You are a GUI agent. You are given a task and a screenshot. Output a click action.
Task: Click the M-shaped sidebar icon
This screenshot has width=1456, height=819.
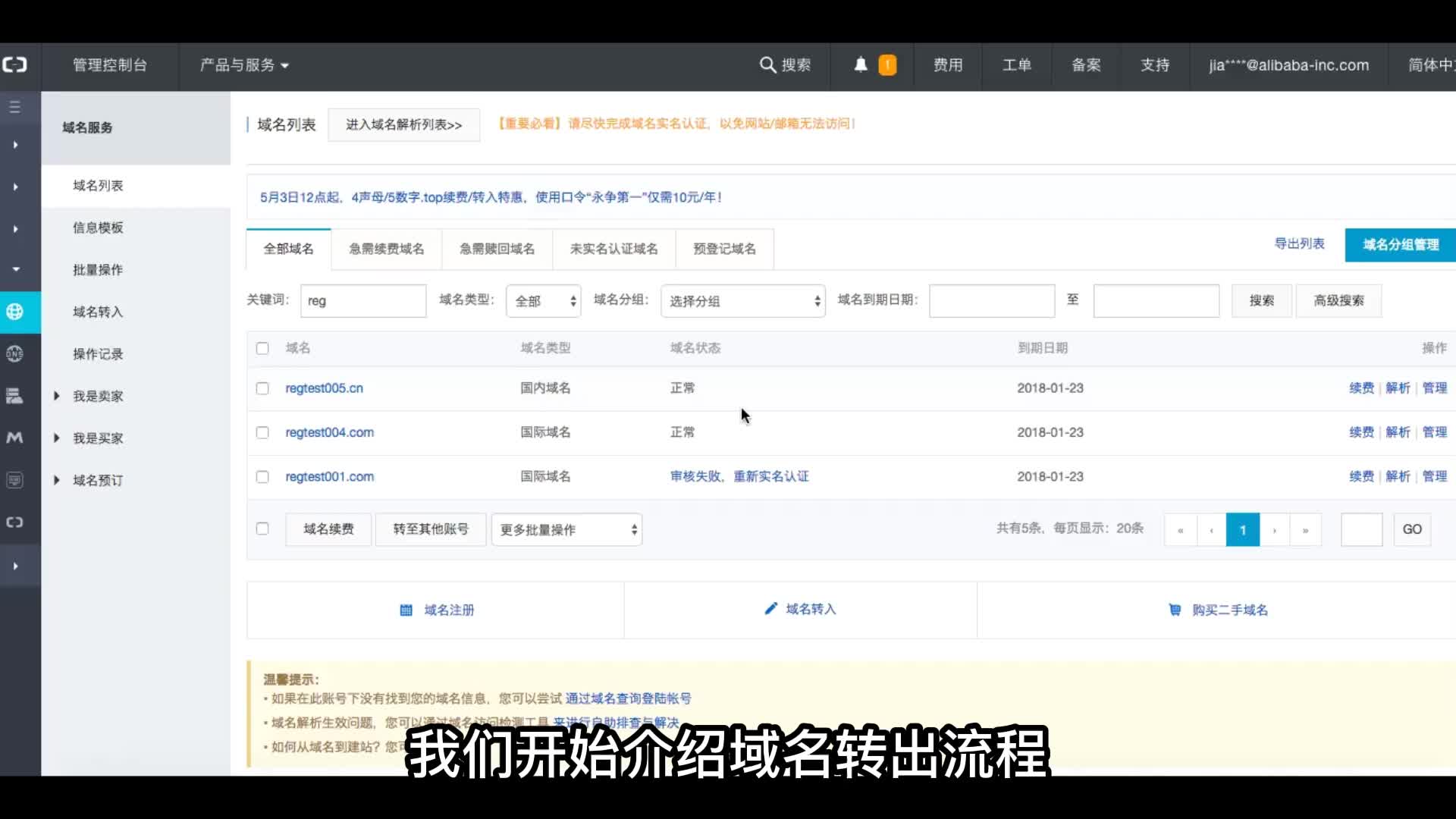click(x=14, y=438)
